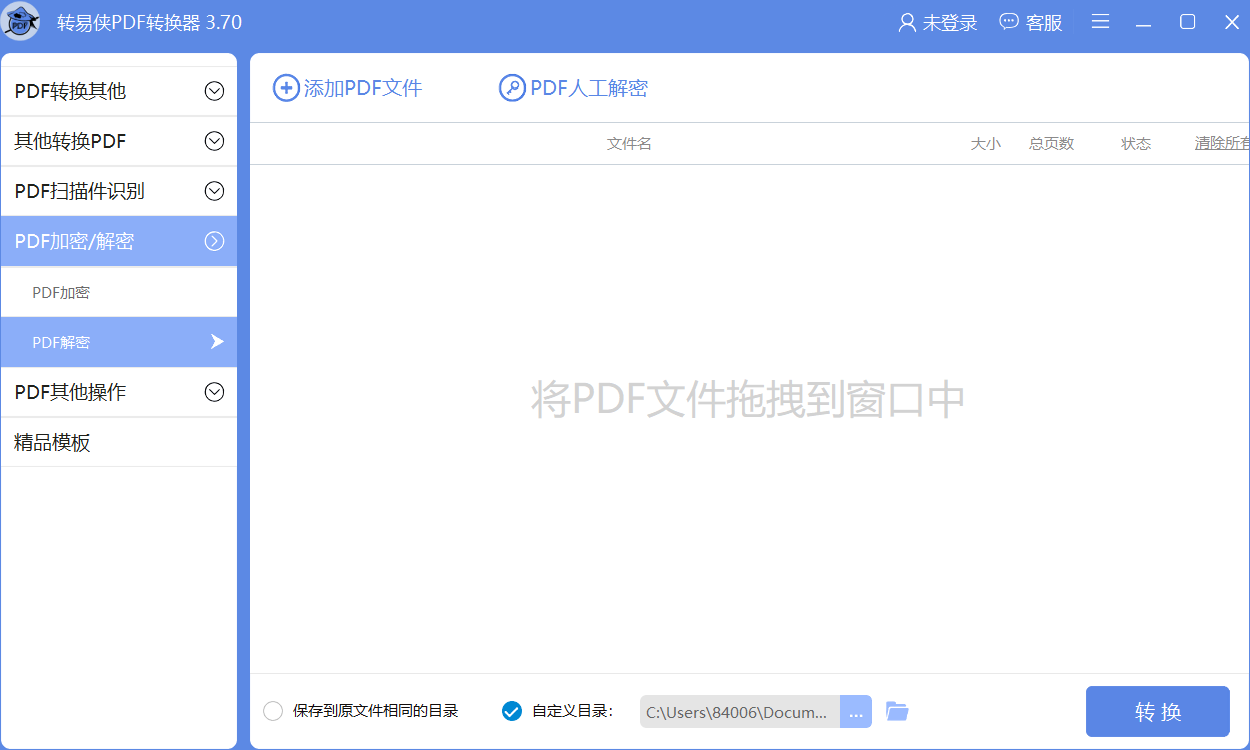The image size is (1250, 750).
Task: Click the key icon for PDF人工解密
Action: click(512, 88)
